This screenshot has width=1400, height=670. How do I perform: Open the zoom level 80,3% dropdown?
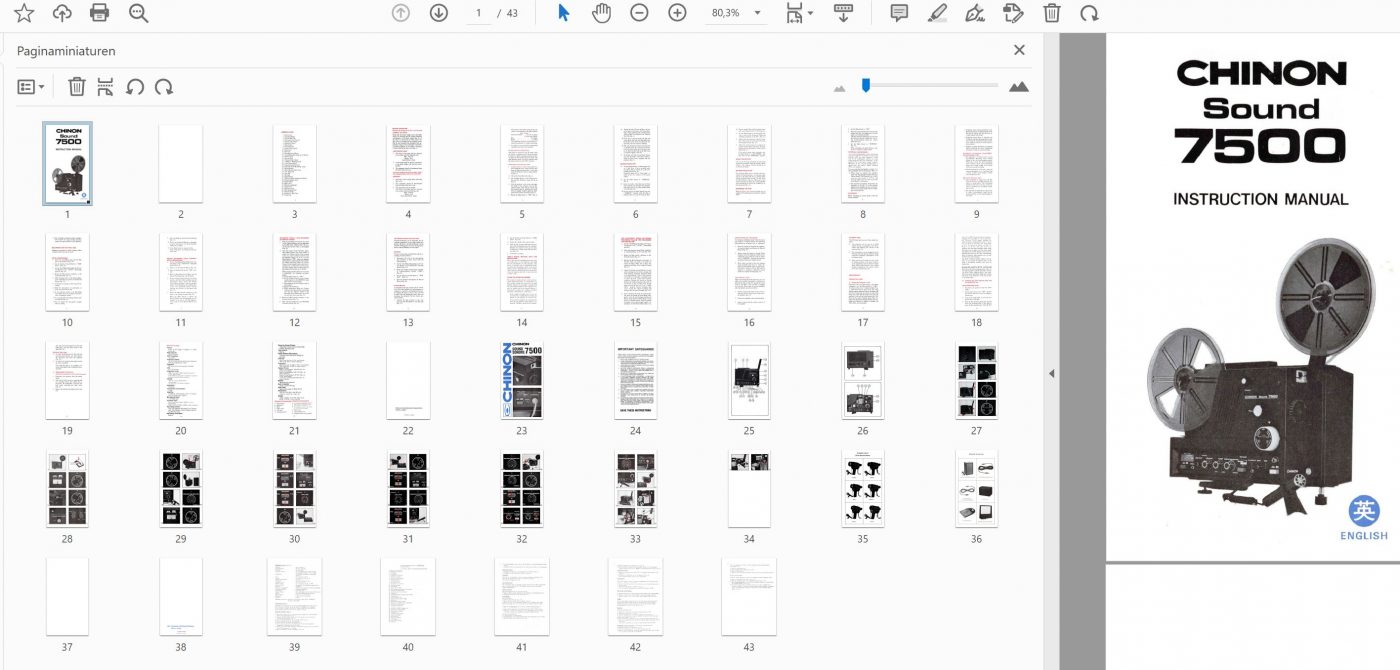click(x=756, y=13)
